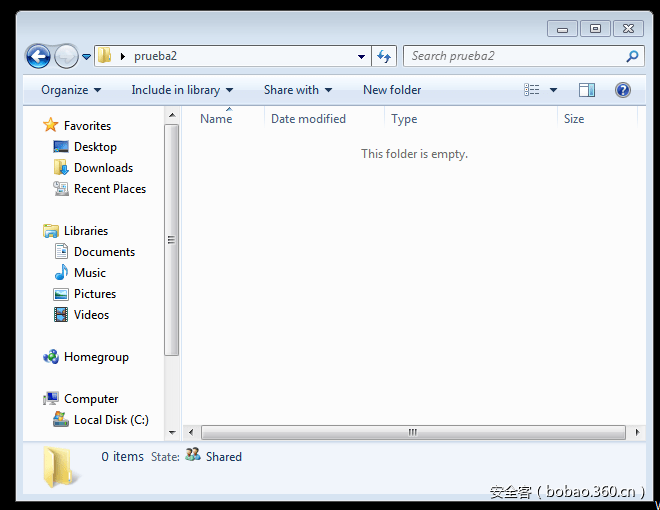Click the Local Disk drive icon
Image resolution: width=660 pixels, height=510 pixels.
(x=61, y=419)
